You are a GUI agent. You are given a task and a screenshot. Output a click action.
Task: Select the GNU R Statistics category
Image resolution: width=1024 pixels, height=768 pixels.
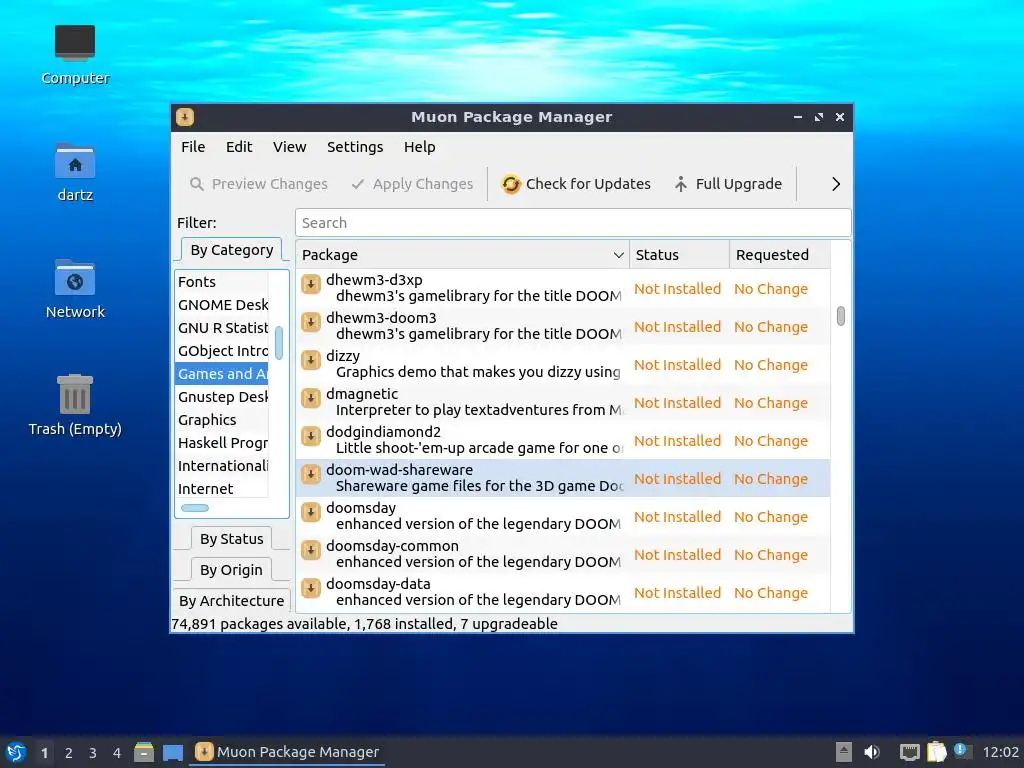click(222, 328)
